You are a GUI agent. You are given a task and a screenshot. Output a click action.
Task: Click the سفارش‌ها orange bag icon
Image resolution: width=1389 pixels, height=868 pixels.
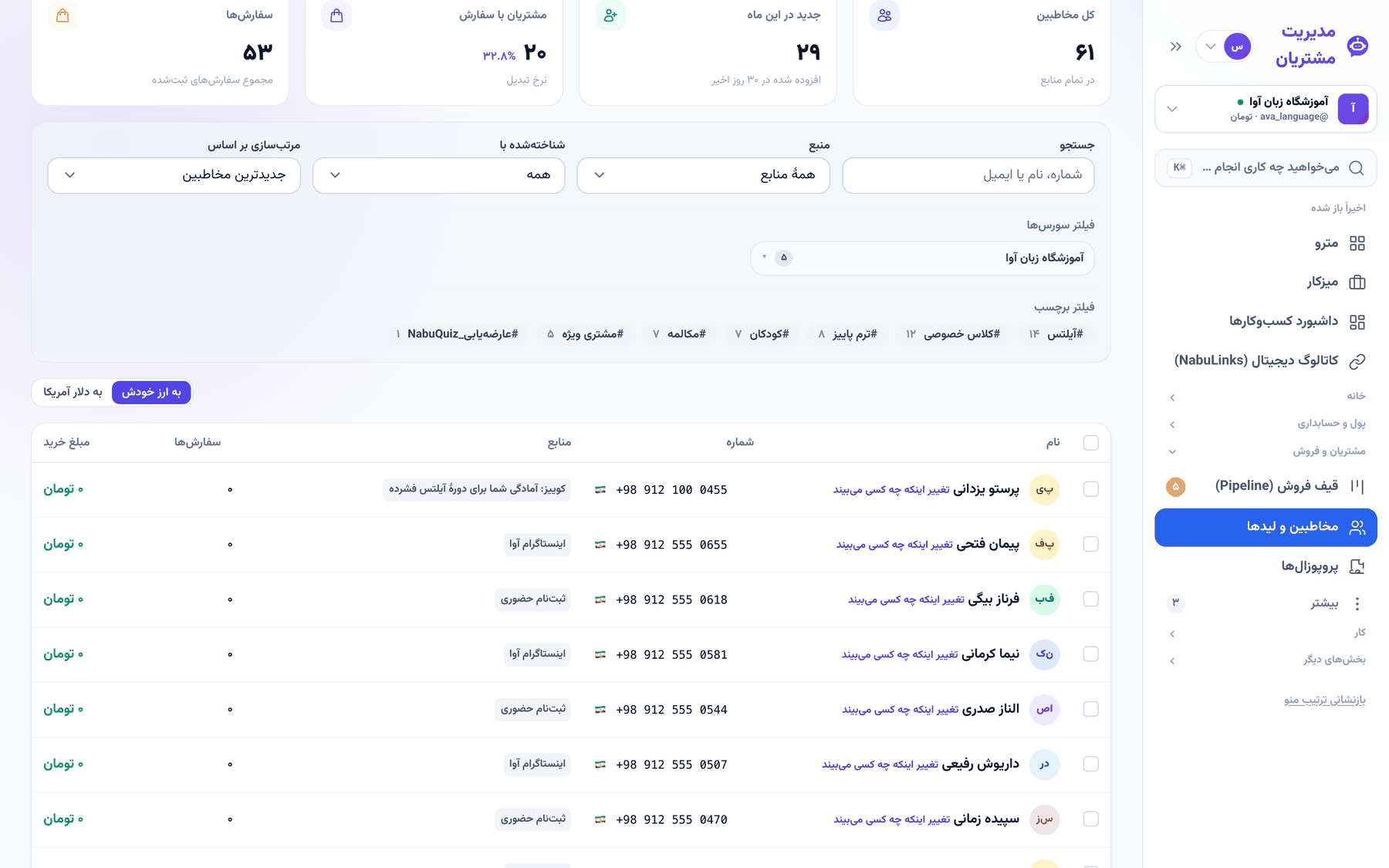pos(63,15)
